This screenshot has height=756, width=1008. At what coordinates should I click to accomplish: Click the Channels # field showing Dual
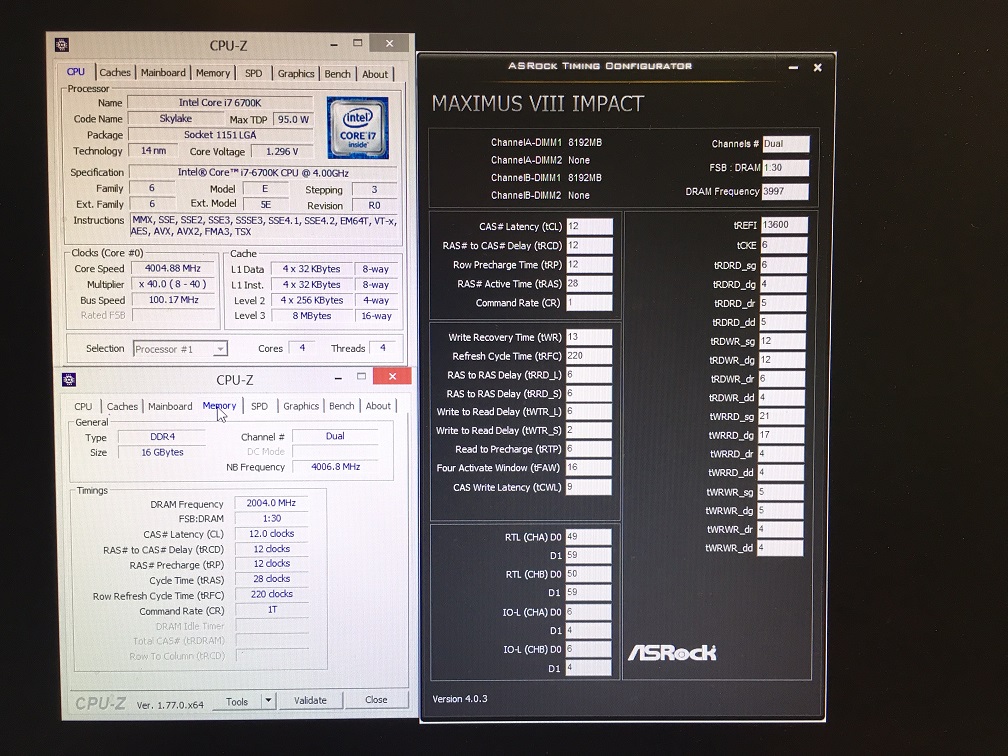click(x=786, y=144)
